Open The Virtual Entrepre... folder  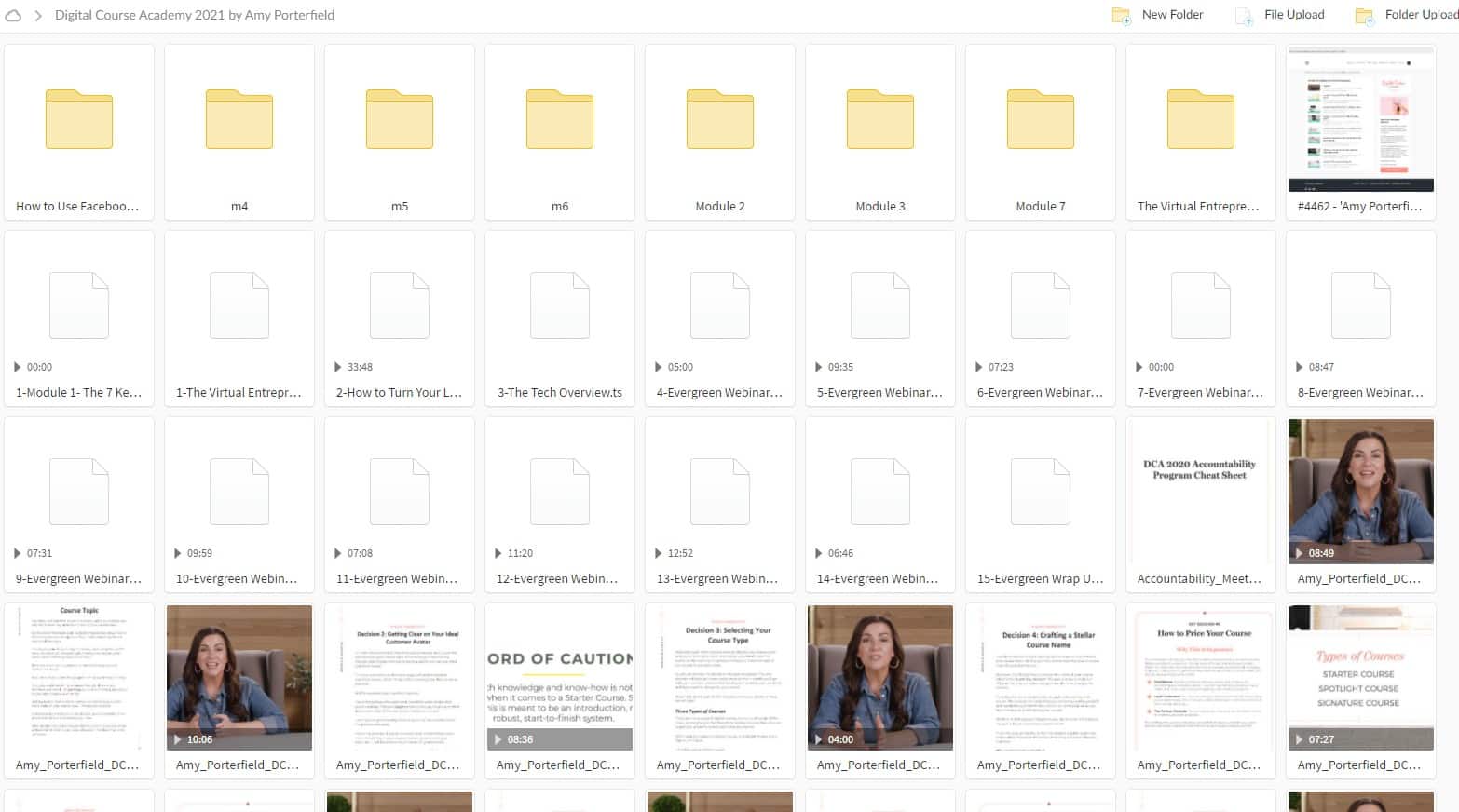pyautogui.click(x=1201, y=132)
